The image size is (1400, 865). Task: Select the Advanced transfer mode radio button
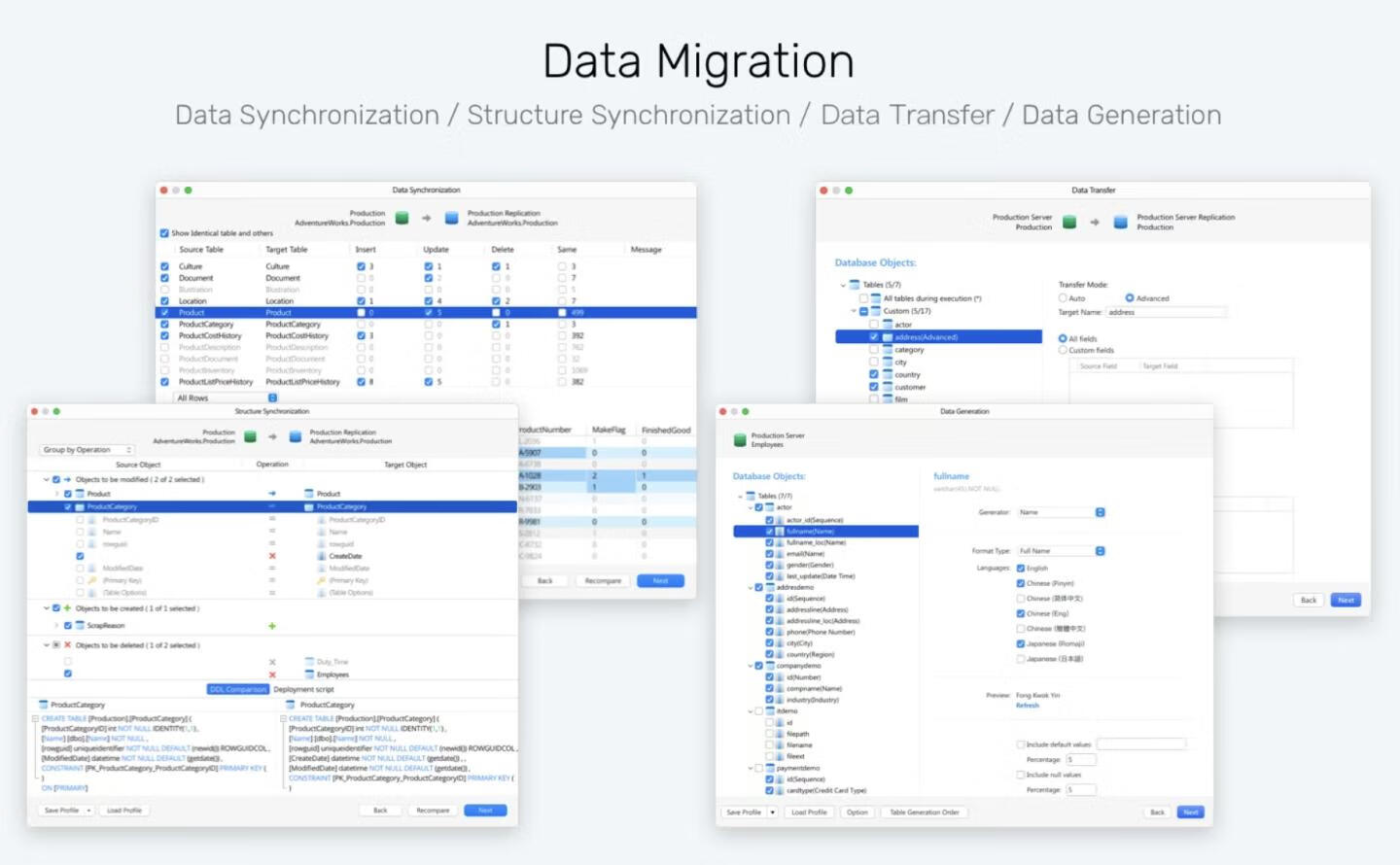pyautogui.click(x=1130, y=298)
